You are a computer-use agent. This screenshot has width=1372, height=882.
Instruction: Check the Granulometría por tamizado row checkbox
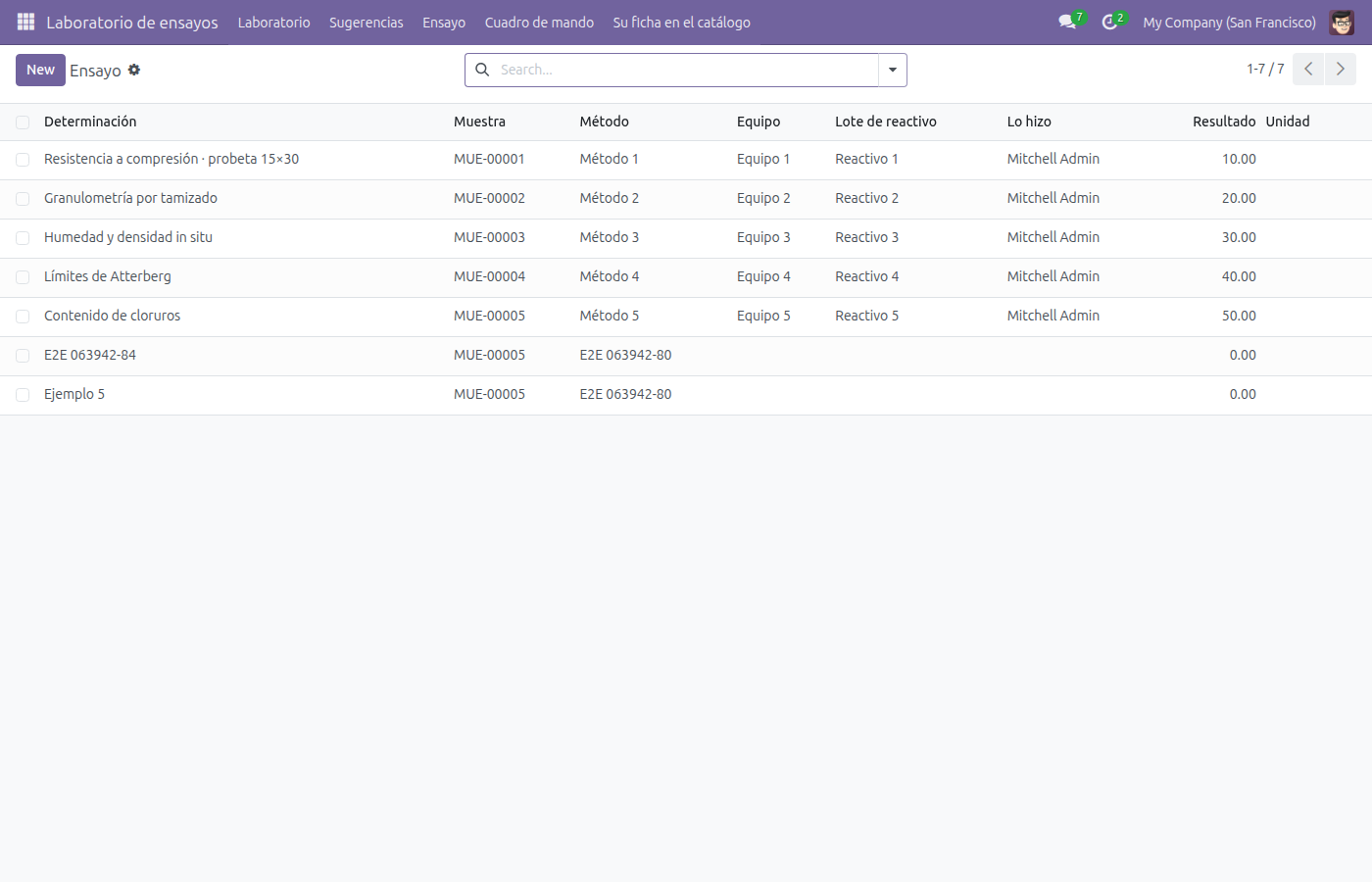[23, 199]
